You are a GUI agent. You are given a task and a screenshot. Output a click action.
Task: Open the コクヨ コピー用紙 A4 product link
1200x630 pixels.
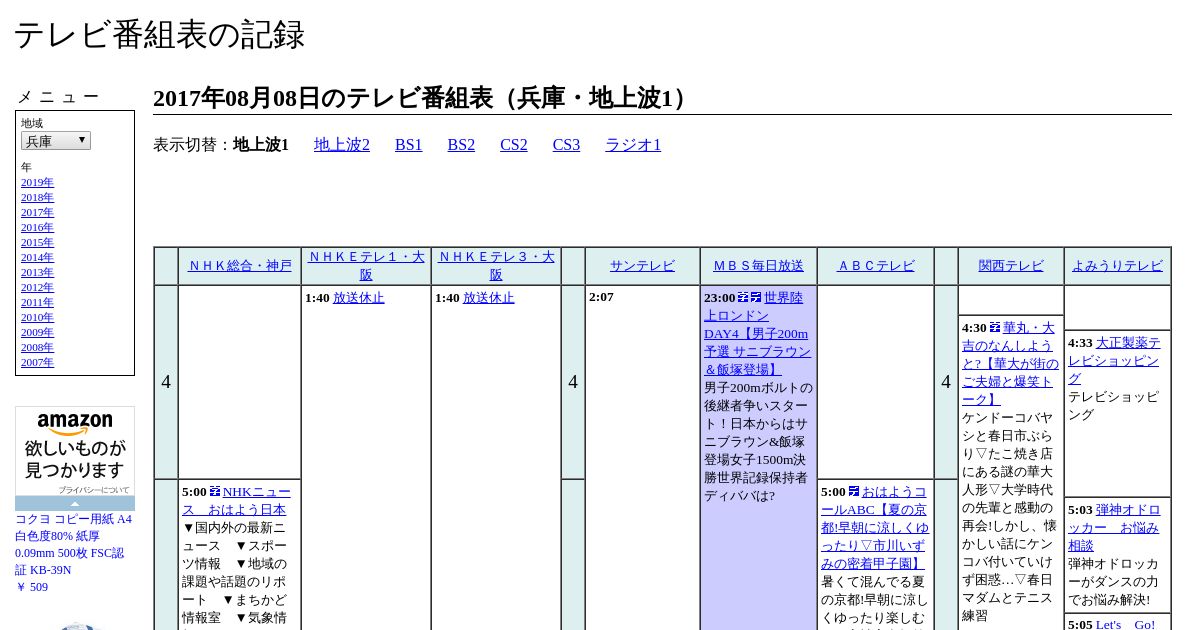point(73,544)
